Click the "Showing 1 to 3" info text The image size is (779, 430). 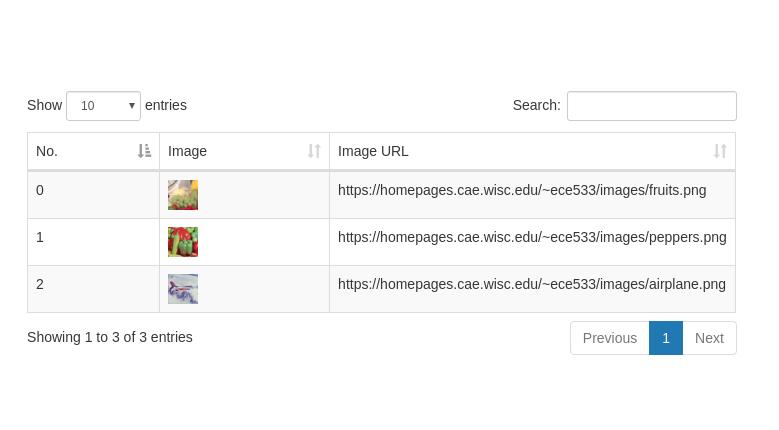(x=110, y=337)
